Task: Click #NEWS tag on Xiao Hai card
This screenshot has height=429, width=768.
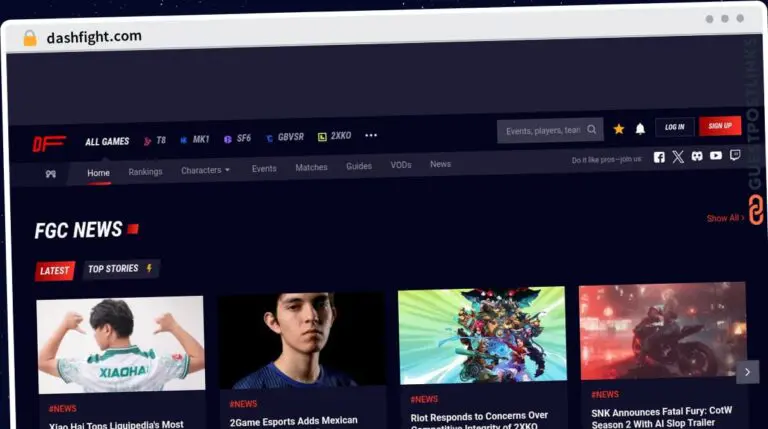Action: point(63,408)
